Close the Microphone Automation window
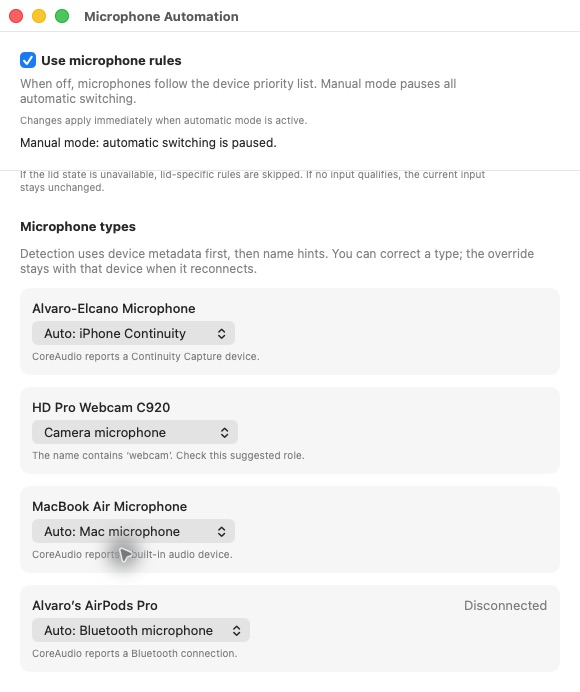 click(x=16, y=16)
